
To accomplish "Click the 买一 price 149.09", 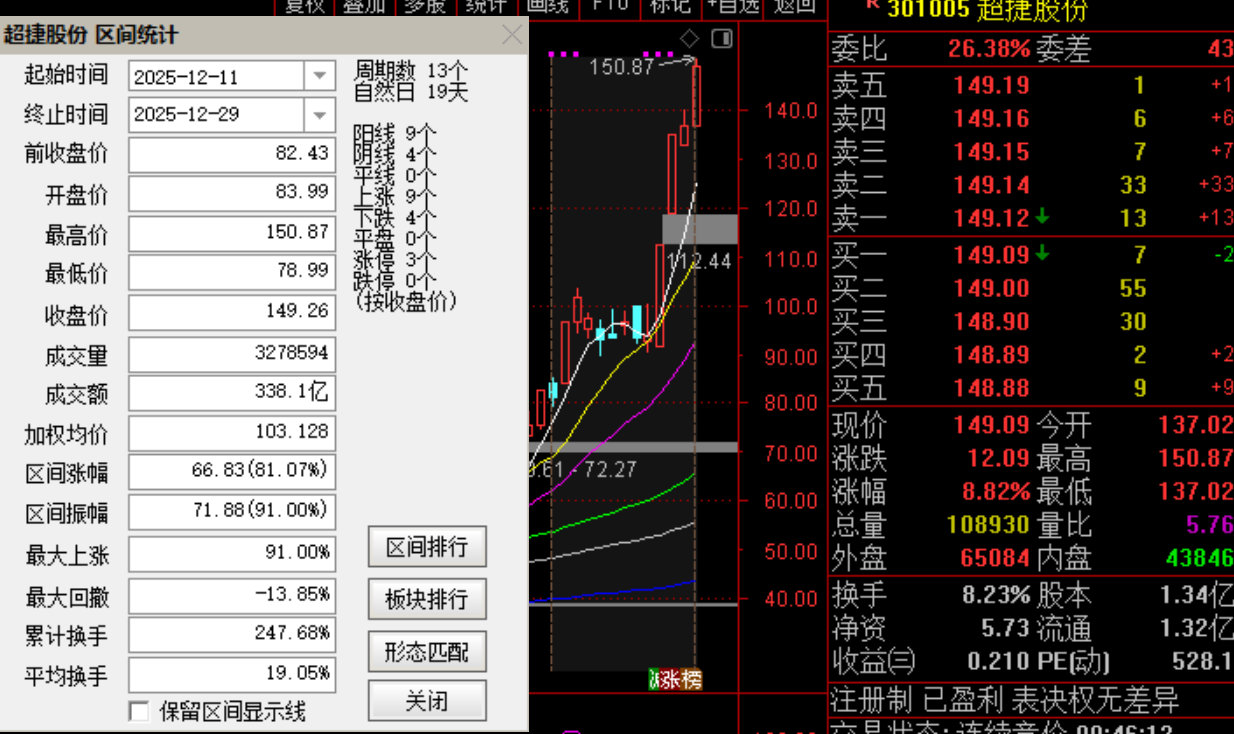I will click(x=991, y=255).
